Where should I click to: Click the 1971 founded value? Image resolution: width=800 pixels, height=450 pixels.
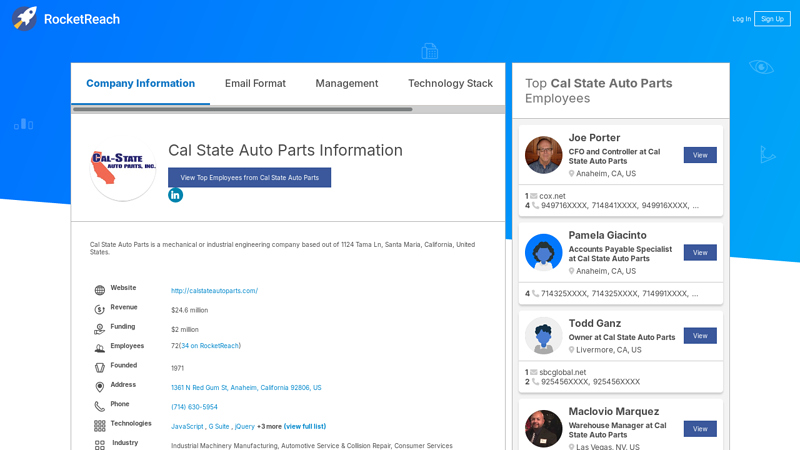[177, 368]
